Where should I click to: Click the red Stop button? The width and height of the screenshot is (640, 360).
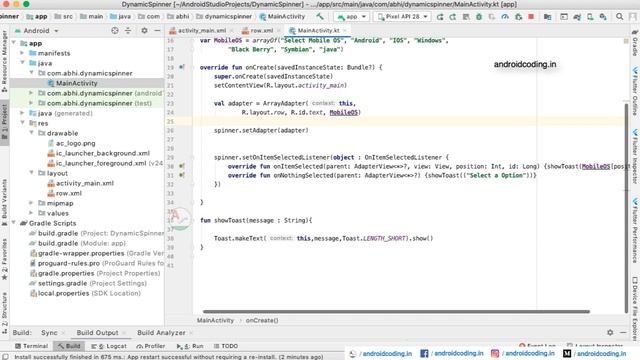point(531,17)
